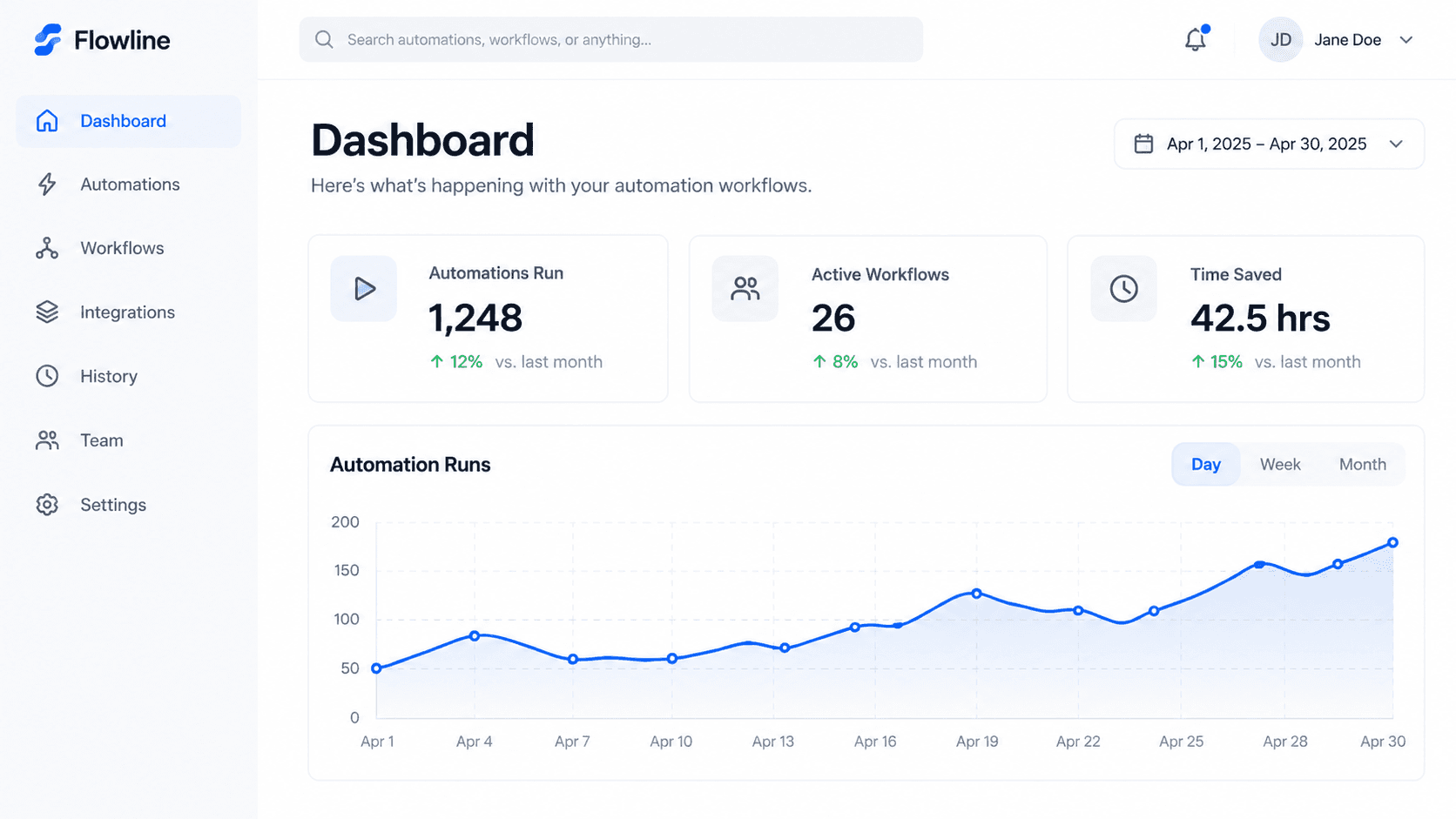
Task: Open the Automations menu item
Action: point(130,185)
